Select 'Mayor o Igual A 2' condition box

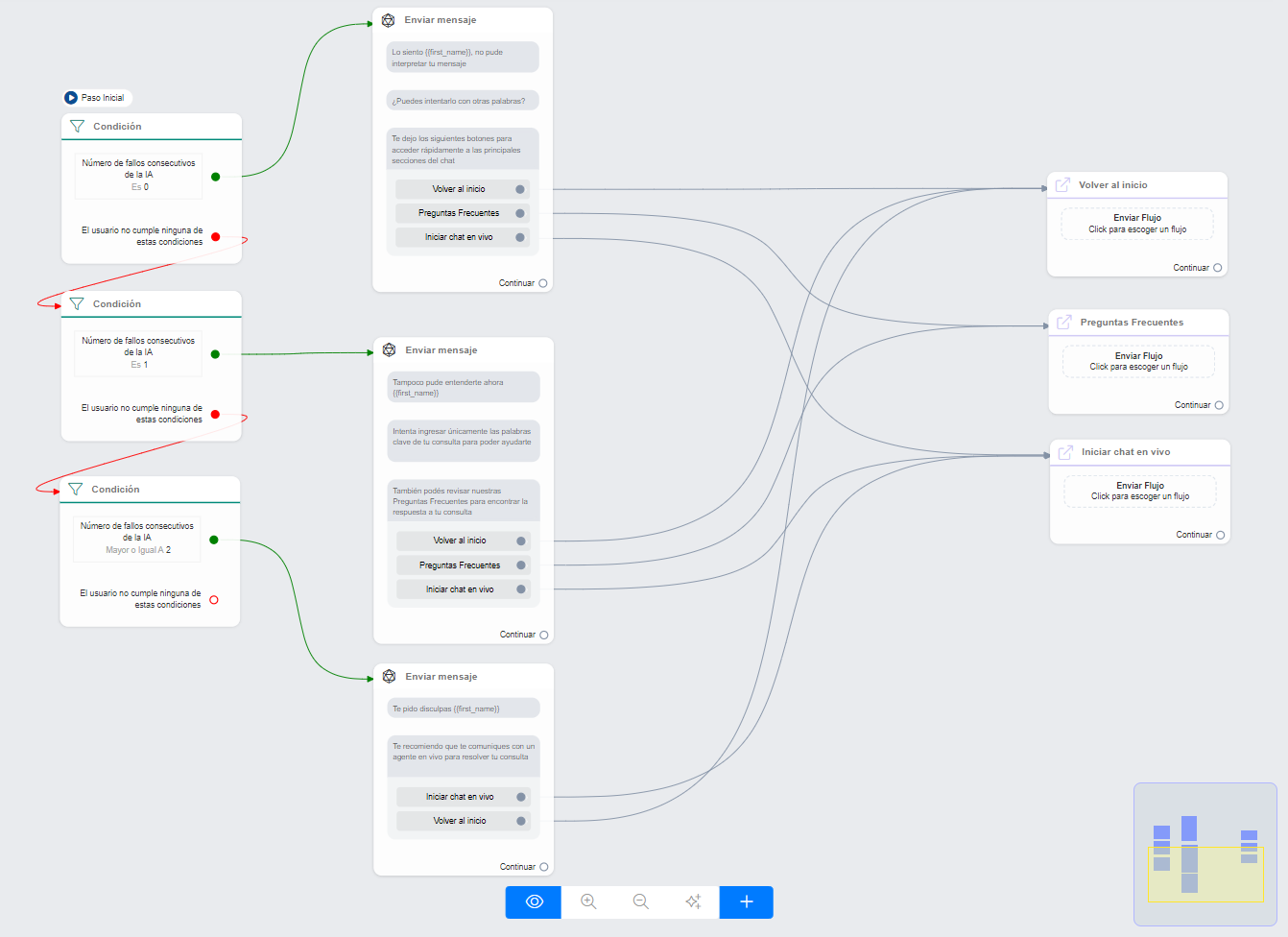coord(137,539)
